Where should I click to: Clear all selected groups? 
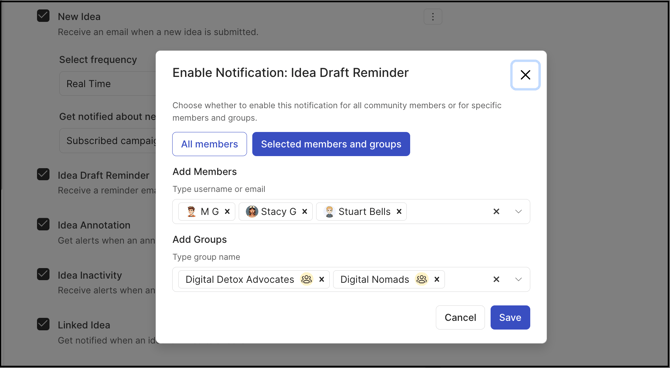496,280
